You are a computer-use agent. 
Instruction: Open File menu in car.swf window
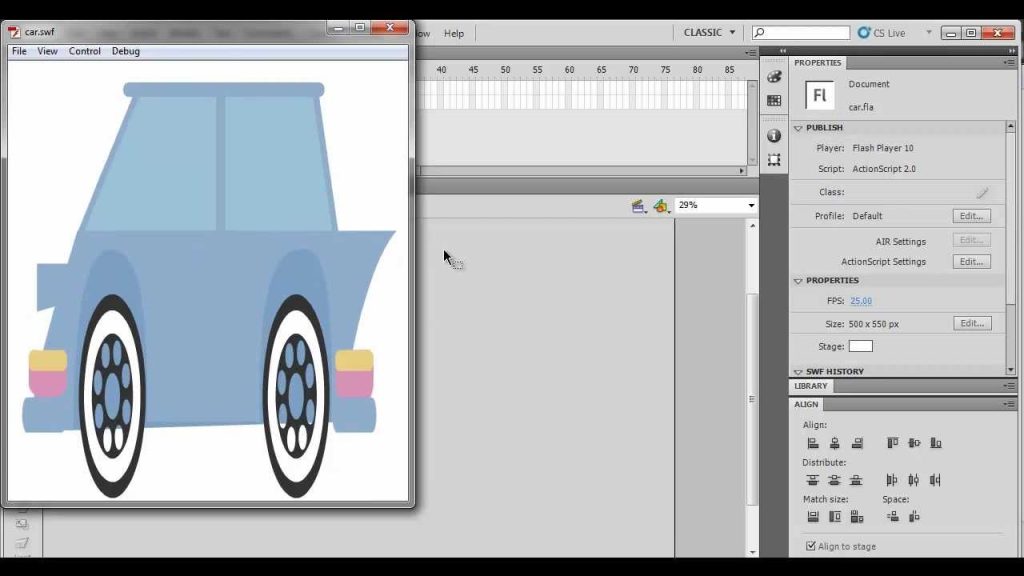(19, 51)
